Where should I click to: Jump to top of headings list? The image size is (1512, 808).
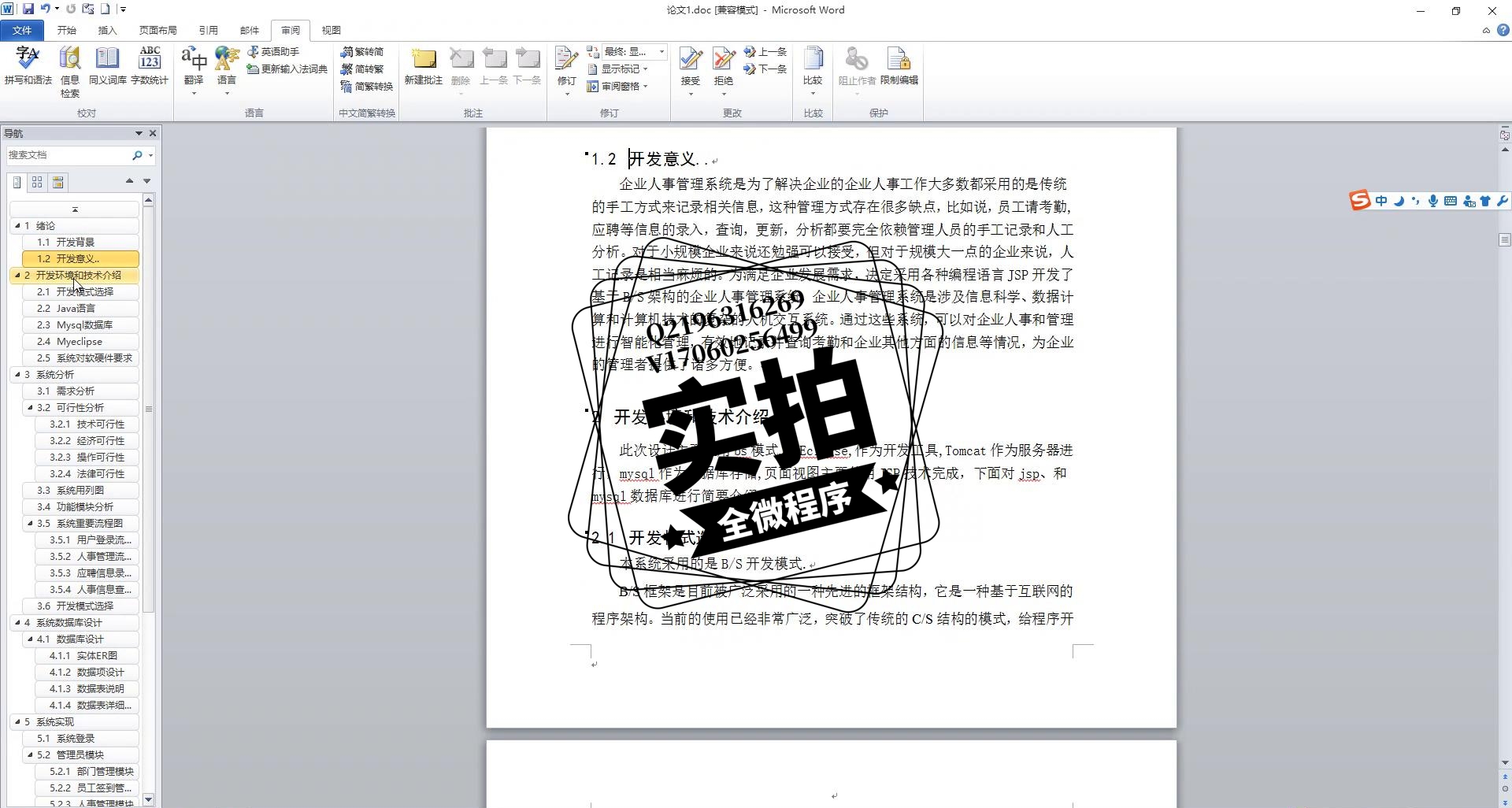click(x=75, y=209)
